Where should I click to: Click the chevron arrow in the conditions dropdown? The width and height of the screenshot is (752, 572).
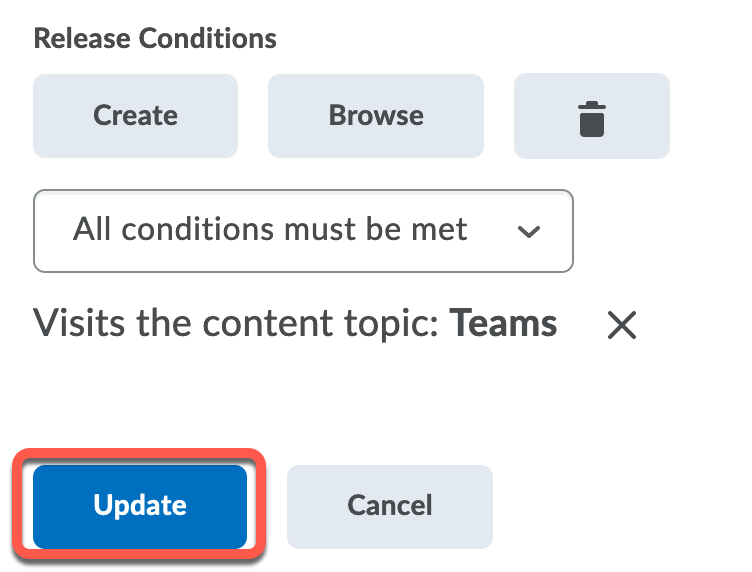528,232
